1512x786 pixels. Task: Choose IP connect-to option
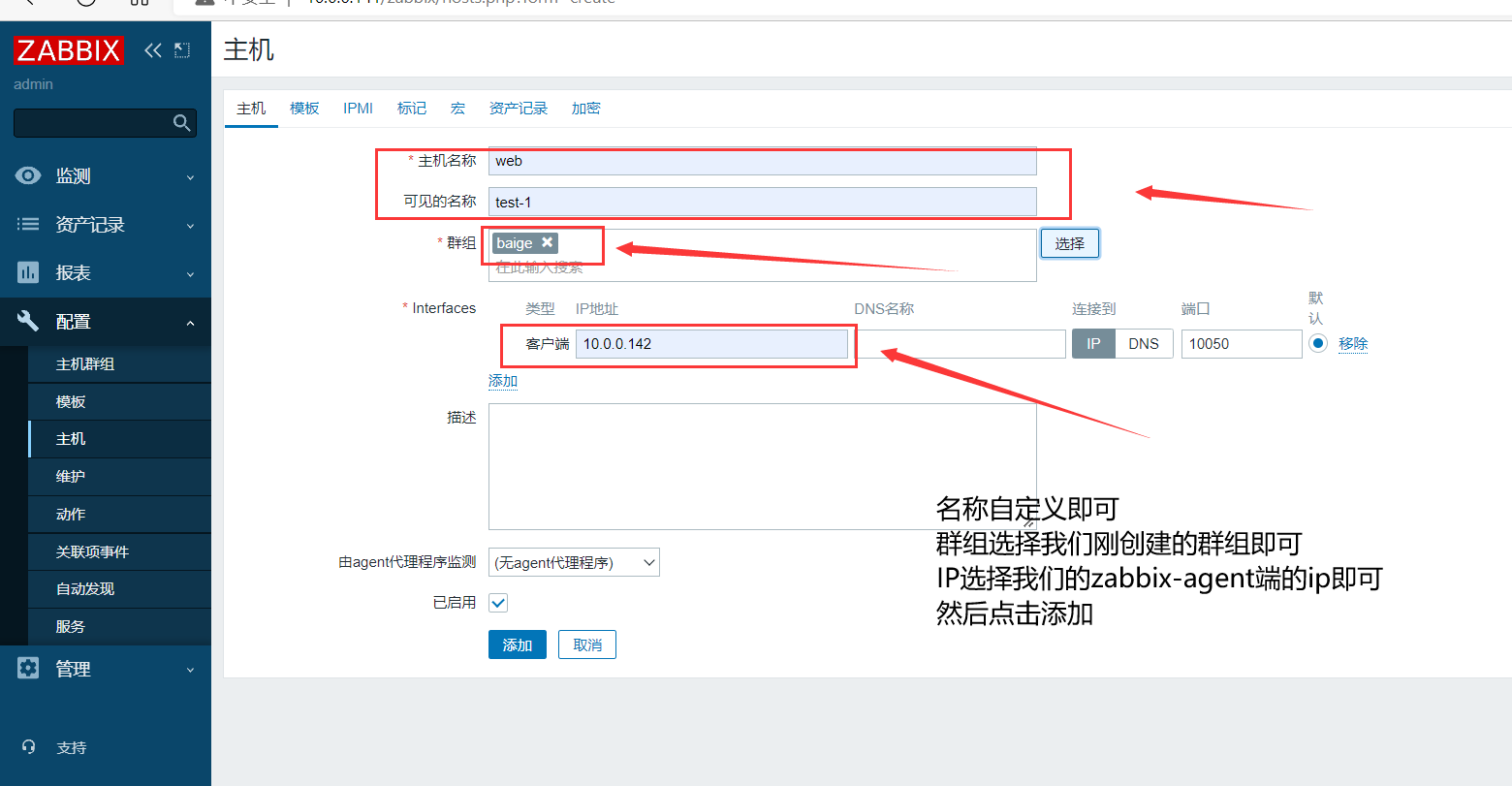1093,344
